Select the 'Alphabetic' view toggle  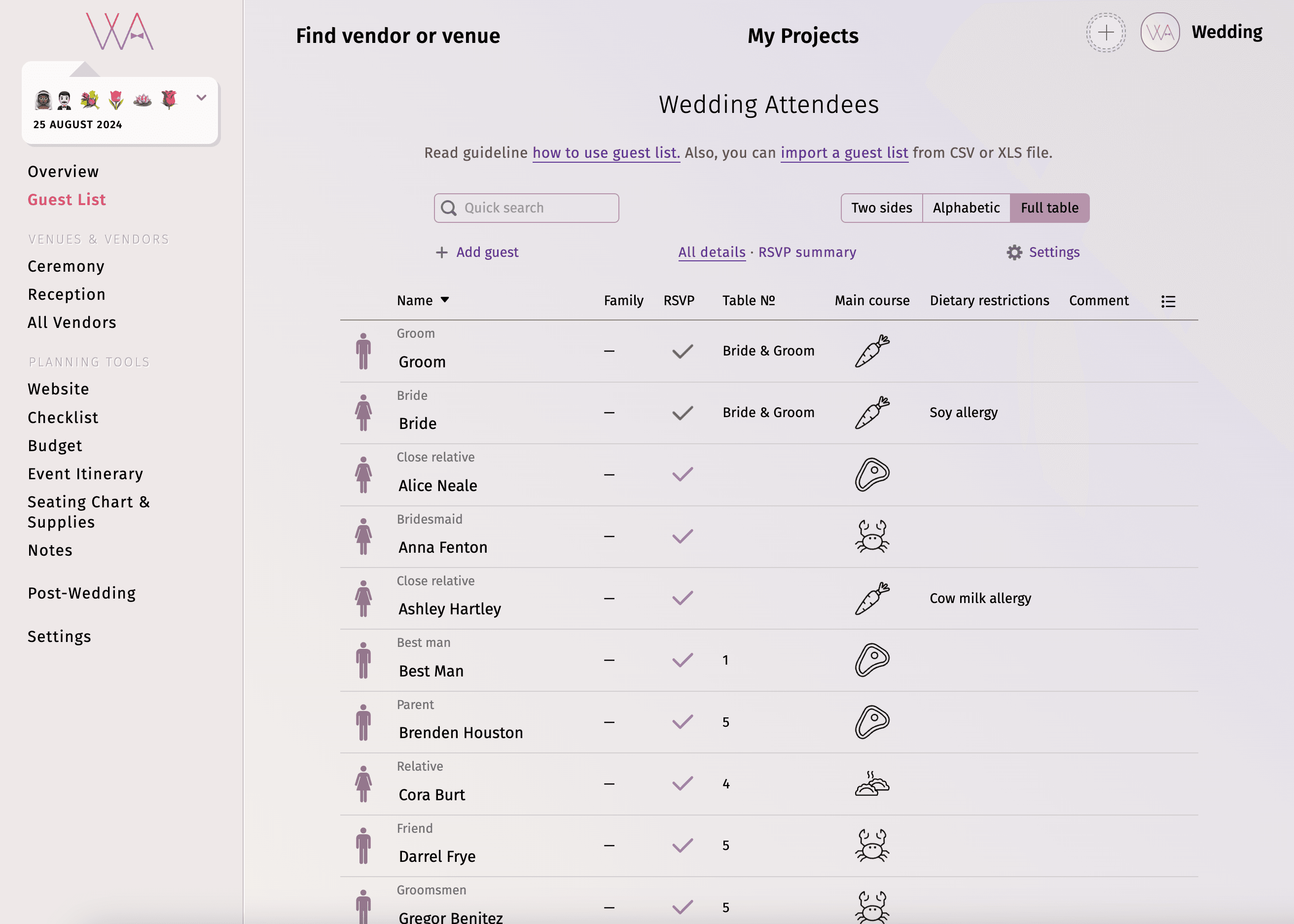pyautogui.click(x=966, y=208)
